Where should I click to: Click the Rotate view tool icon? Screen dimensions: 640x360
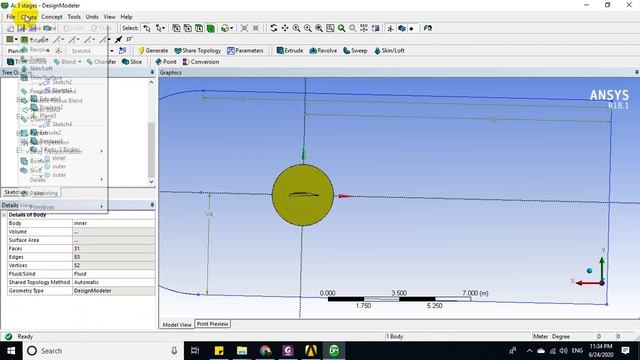click(x=273, y=28)
